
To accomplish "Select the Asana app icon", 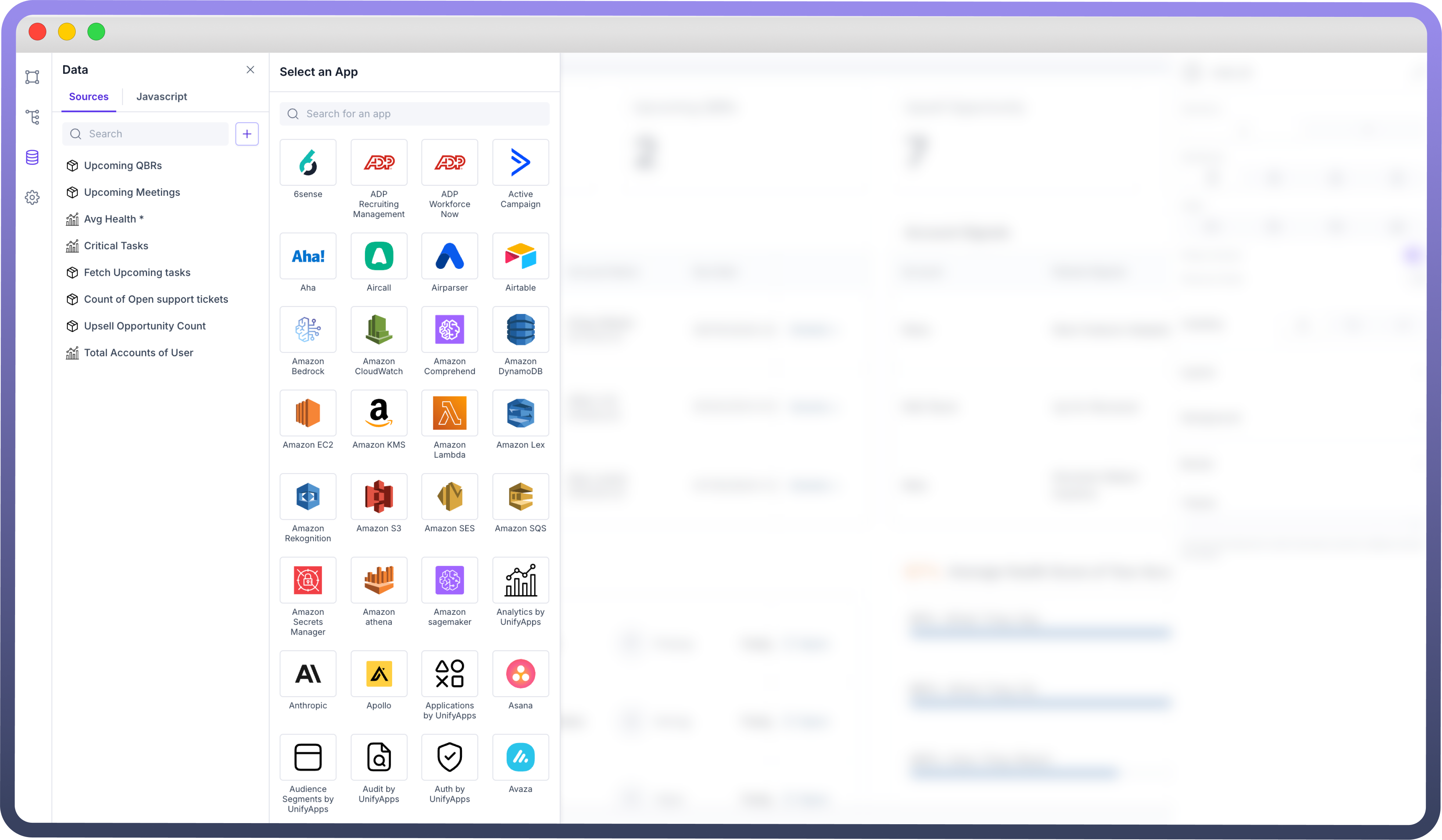I will point(520,673).
